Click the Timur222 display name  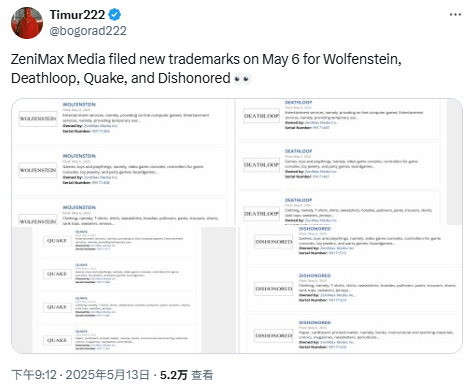coord(77,15)
